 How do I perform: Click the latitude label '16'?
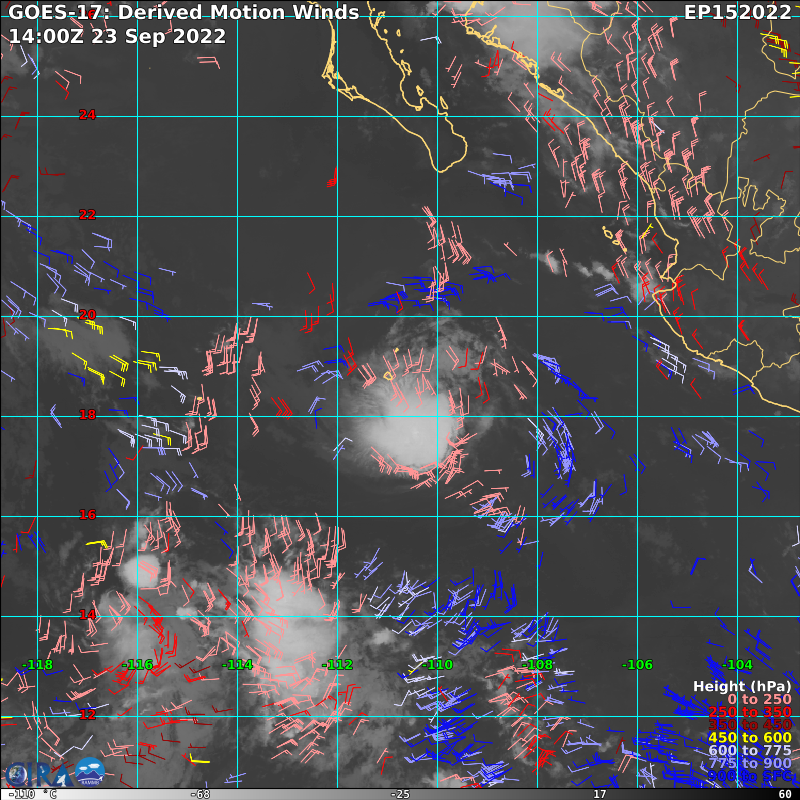click(87, 515)
